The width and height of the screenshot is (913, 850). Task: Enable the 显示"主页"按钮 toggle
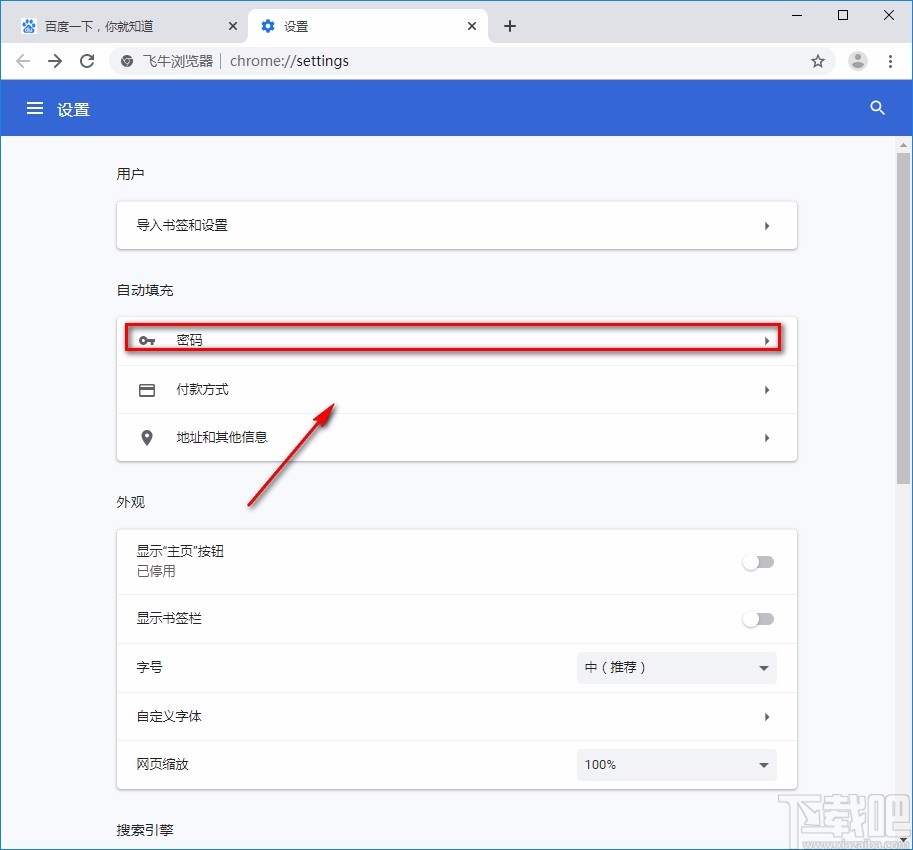pyautogui.click(x=757, y=562)
